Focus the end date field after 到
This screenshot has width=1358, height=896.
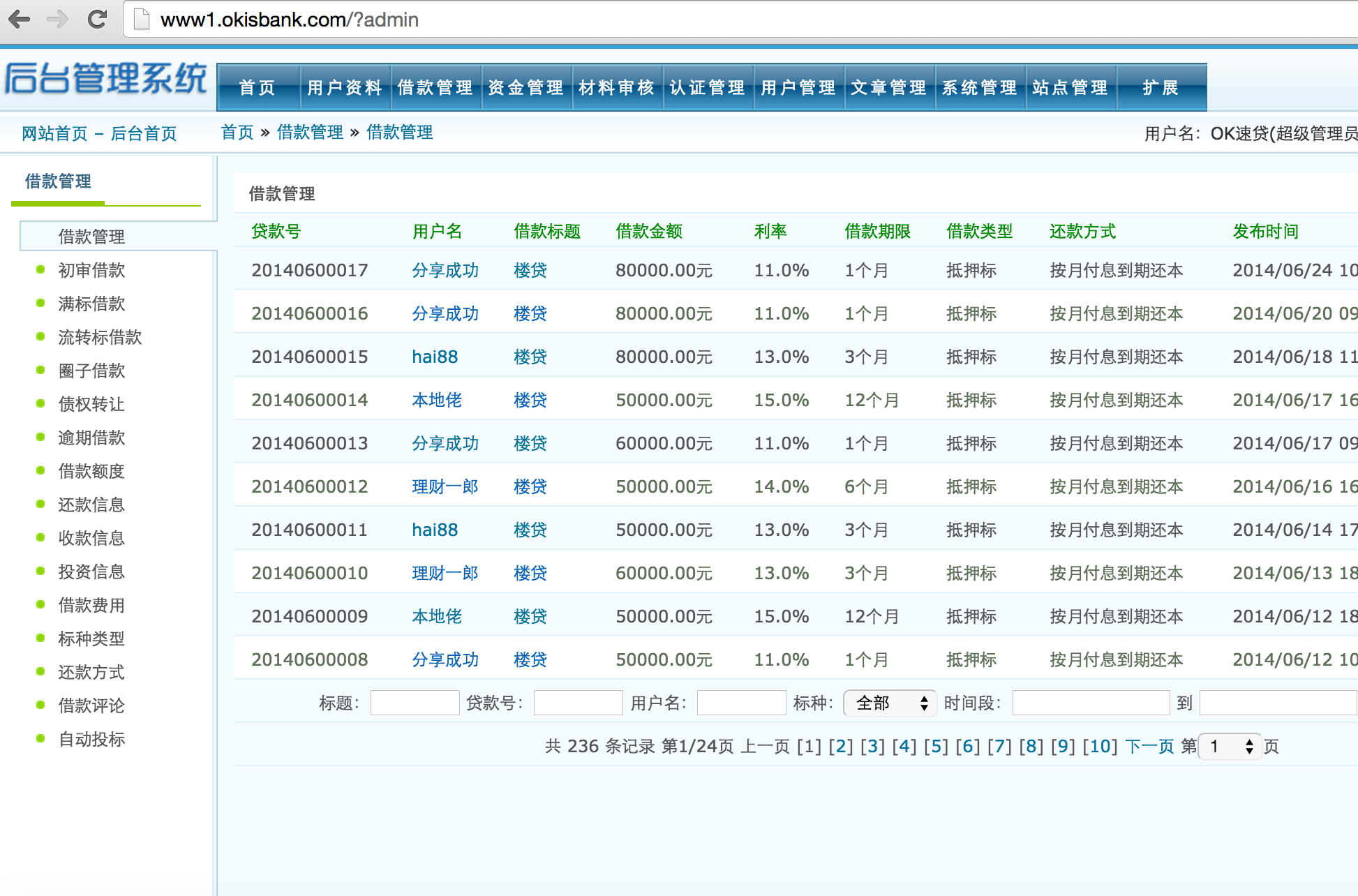click(x=1278, y=703)
